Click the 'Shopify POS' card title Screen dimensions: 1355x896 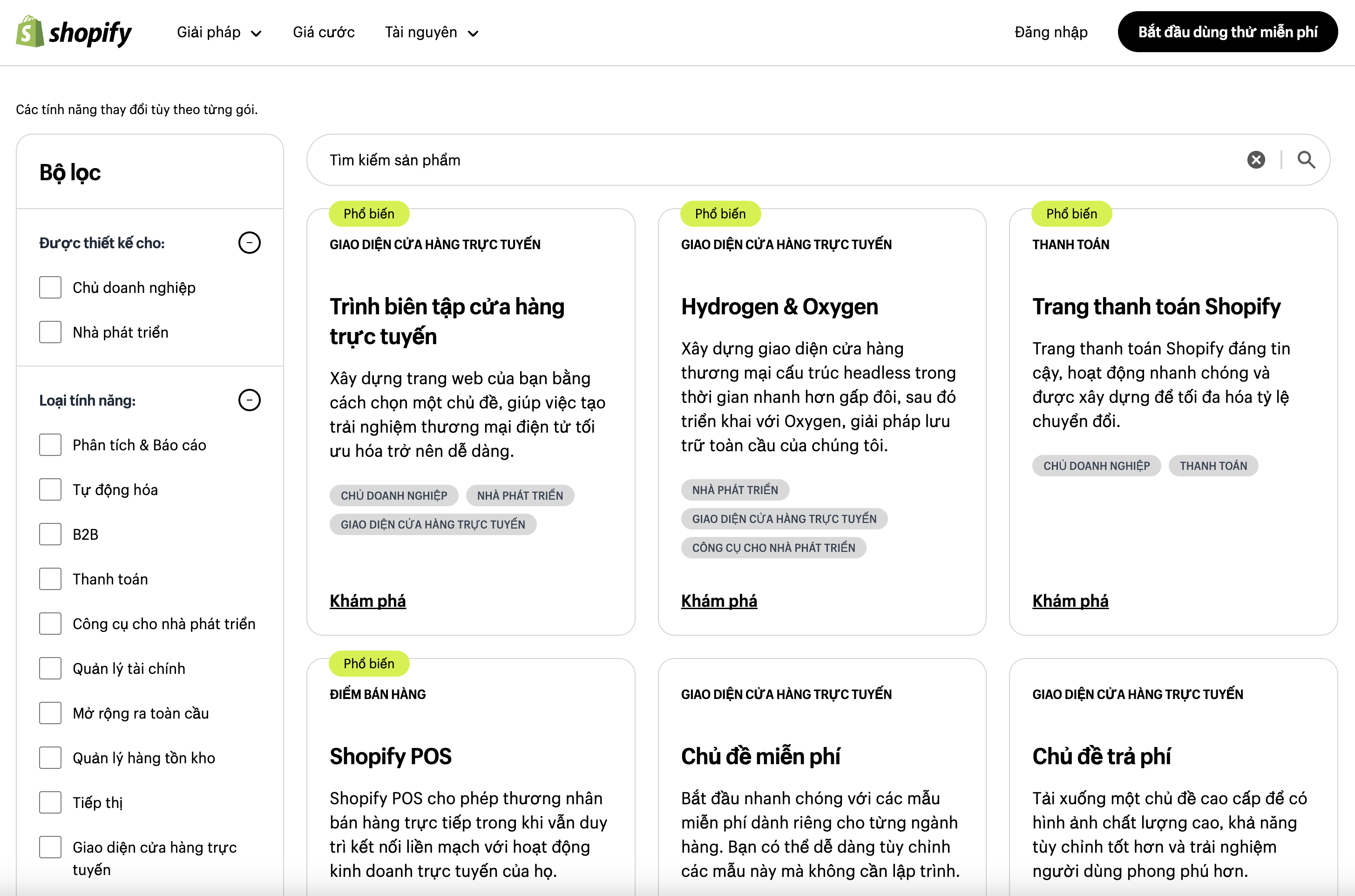[391, 757]
